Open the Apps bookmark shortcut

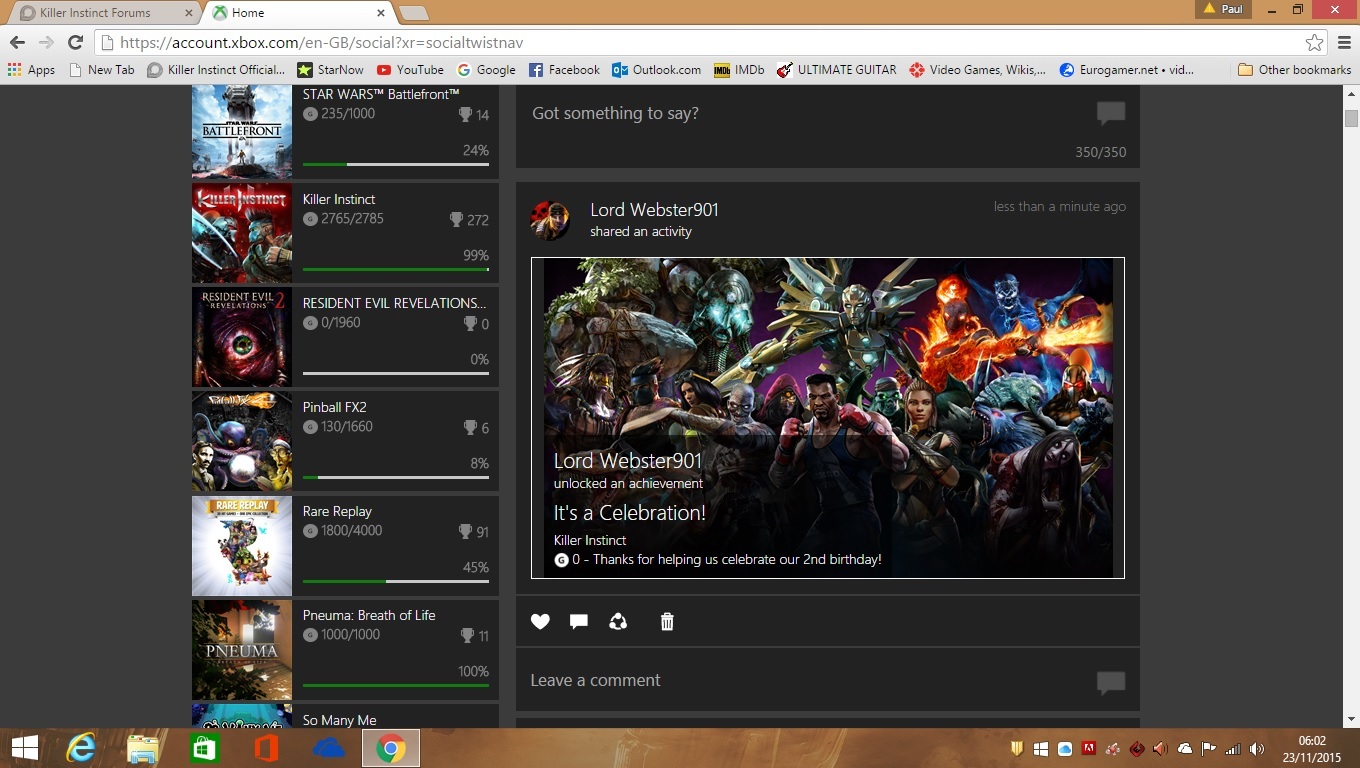tap(31, 70)
